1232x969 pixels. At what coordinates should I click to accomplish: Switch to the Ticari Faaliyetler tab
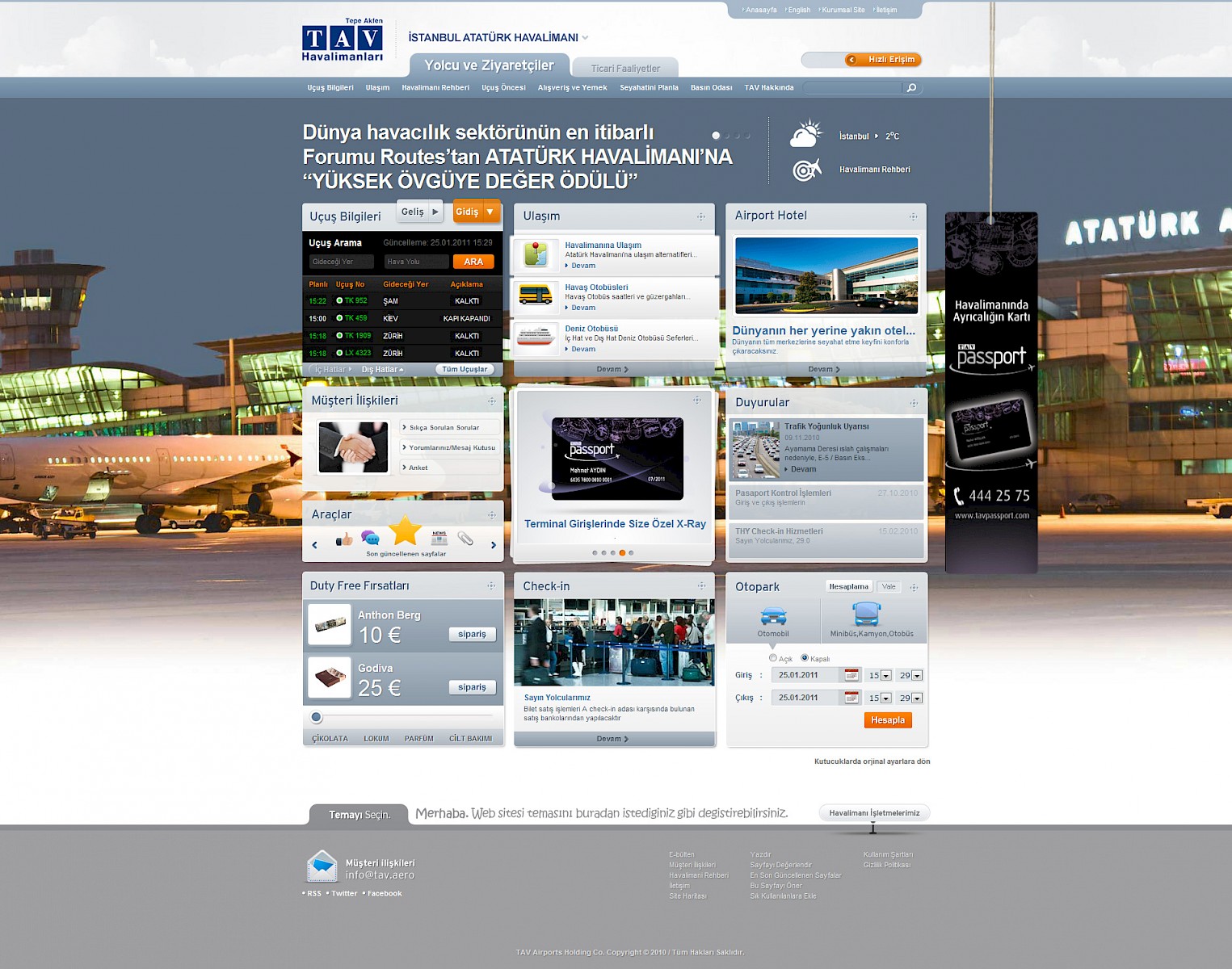[x=624, y=69]
